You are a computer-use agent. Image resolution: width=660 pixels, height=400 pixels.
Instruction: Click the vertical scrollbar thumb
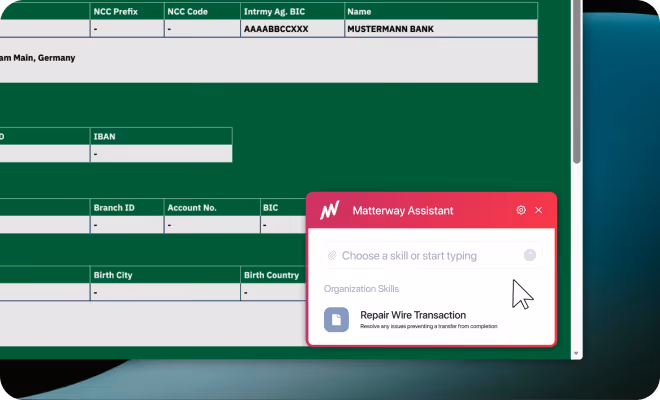577,82
